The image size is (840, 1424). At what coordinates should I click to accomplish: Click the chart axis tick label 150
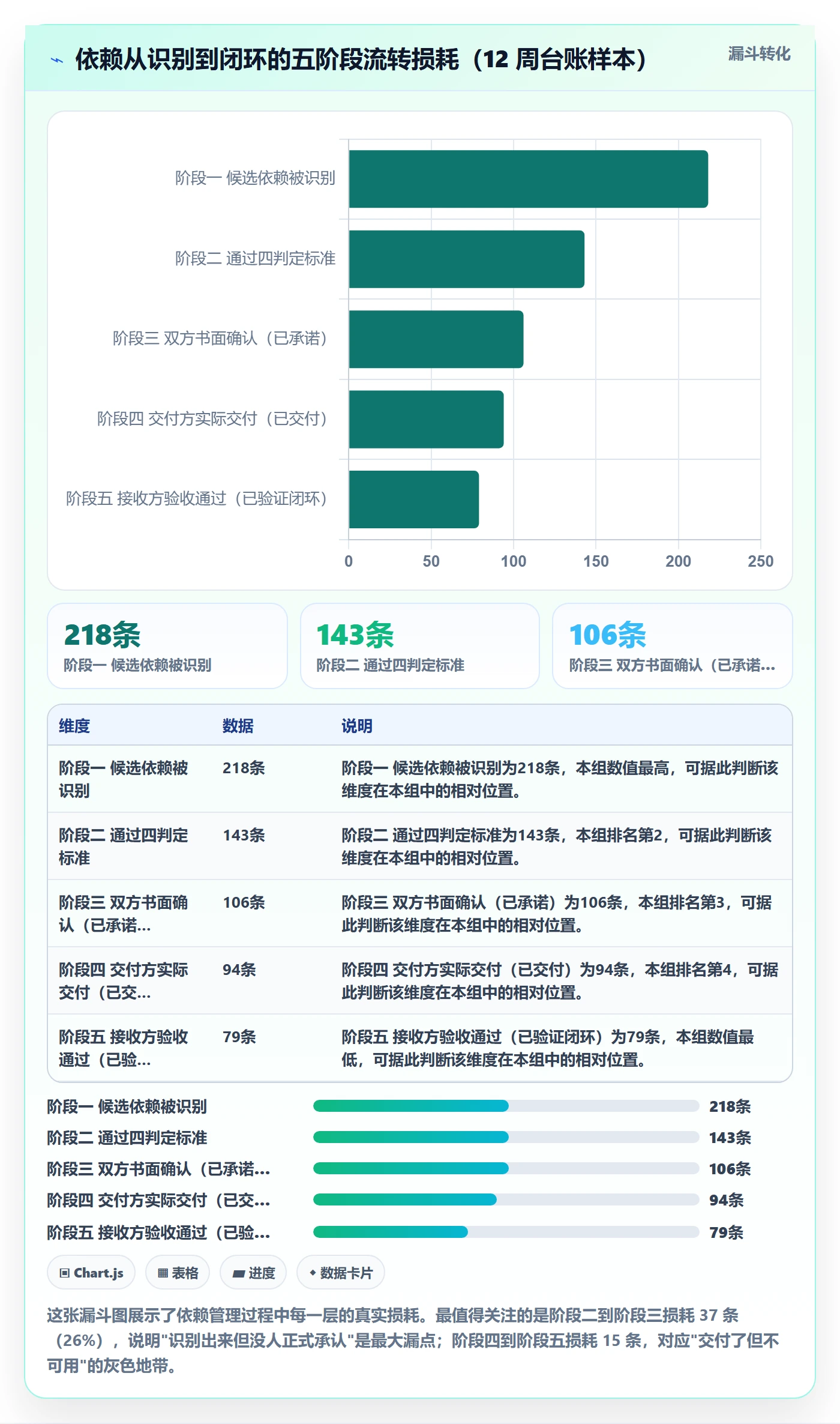pos(596,561)
